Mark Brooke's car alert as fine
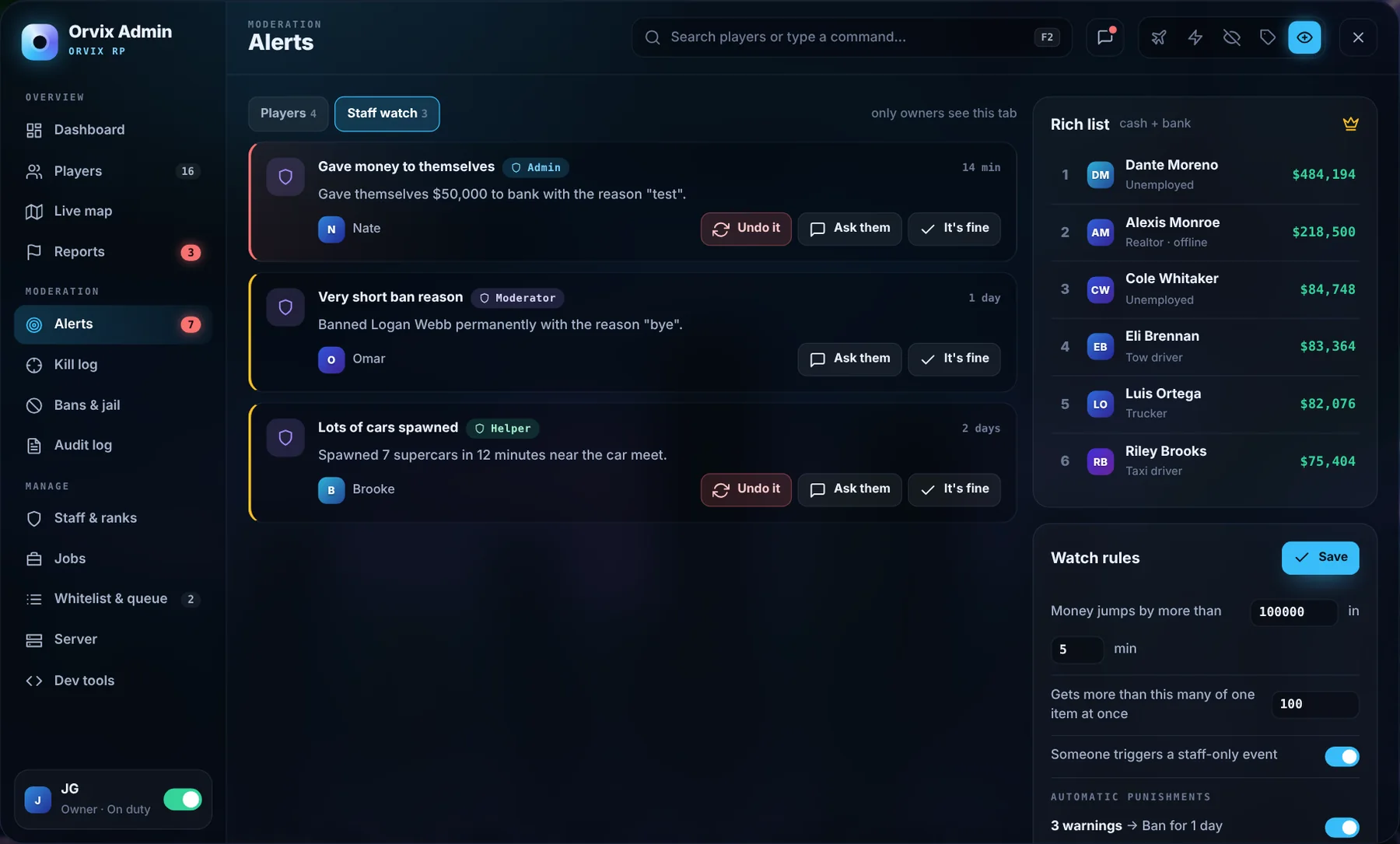The width and height of the screenshot is (1400, 844). [x=954, y=490]
